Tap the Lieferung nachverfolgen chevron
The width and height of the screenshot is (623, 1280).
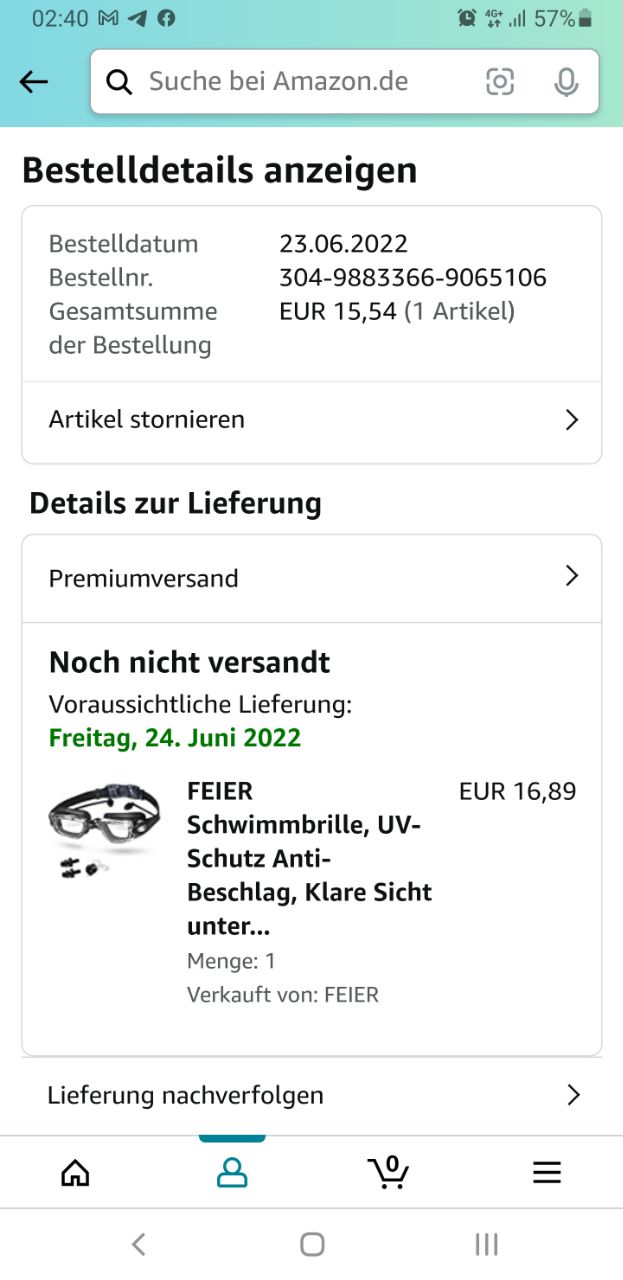573,1095
